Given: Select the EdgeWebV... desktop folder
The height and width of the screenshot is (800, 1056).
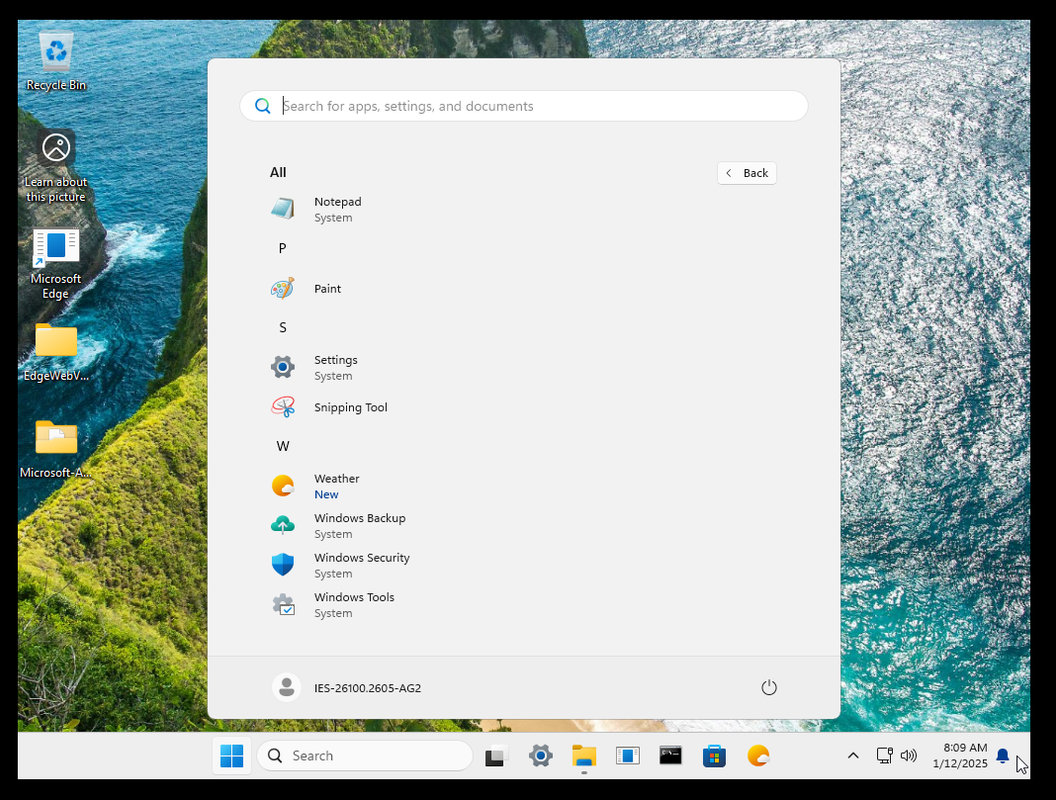Looking at the screenshot, I should coord(56,352).
